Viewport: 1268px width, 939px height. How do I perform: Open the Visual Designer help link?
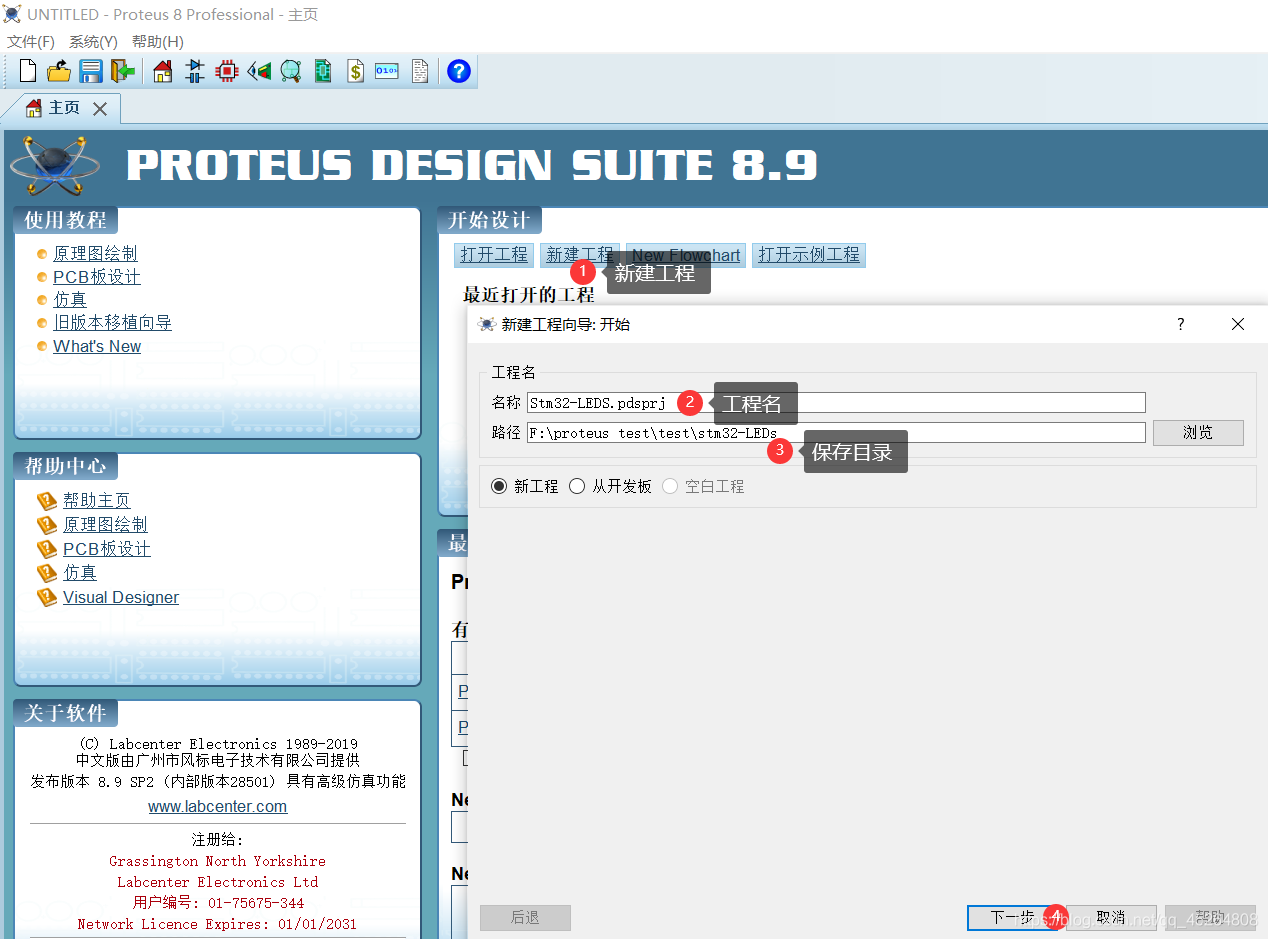pos(121,598)
